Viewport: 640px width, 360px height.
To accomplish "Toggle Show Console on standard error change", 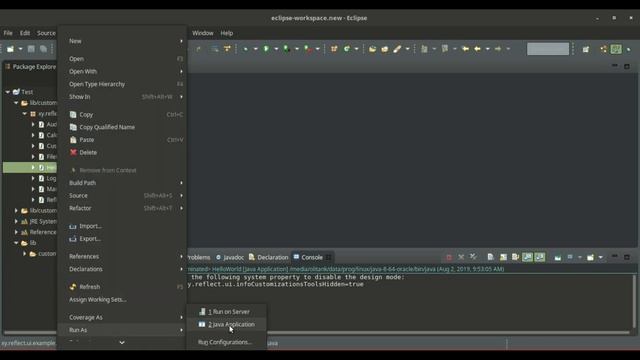I will (540, 257).
